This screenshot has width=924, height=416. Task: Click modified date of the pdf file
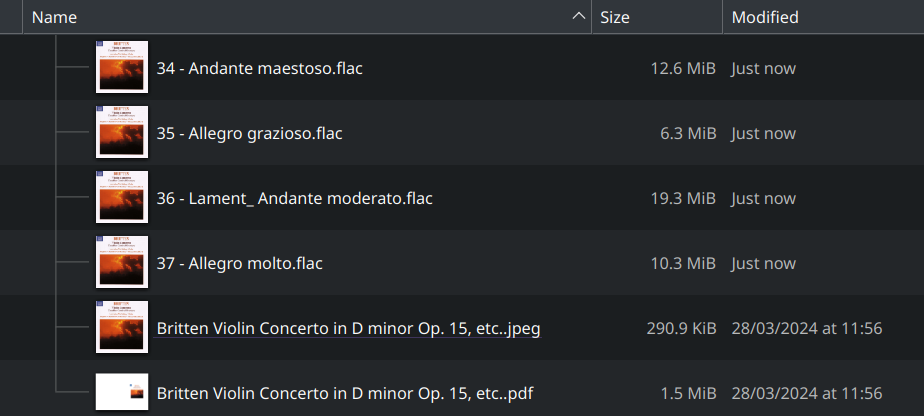point(806,393)
